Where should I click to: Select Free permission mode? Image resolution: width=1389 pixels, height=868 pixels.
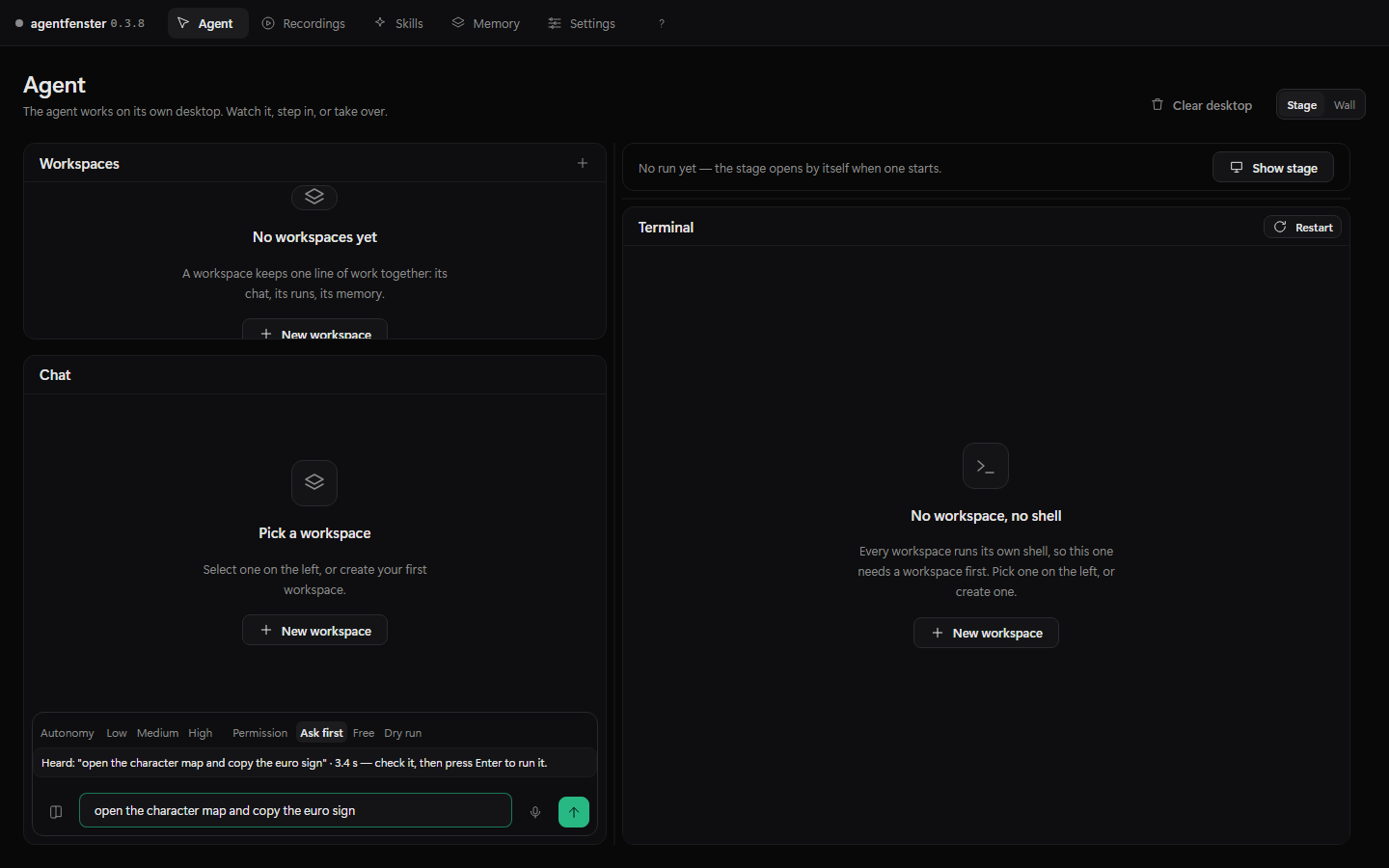364,733
